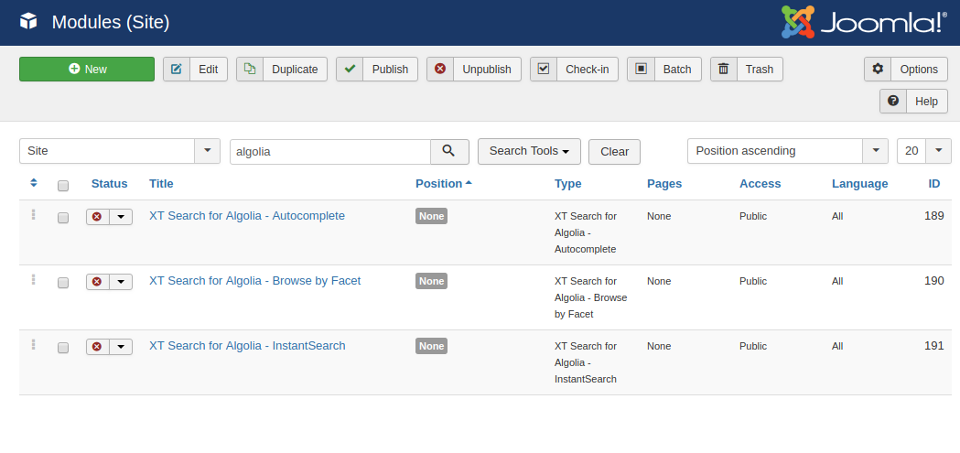
Task: Click the Check-in toolbar label
Action: tap(587, 69)
